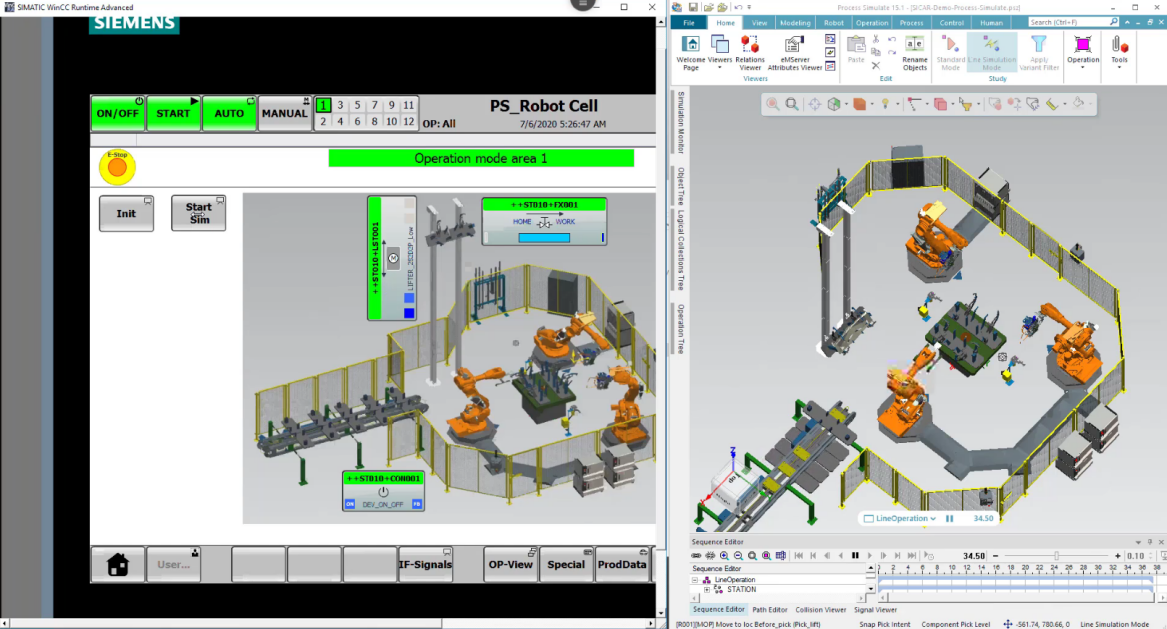Viewport: 1167px width, 629px height.
Task: Open the File menu in Process Simulate
Action: click(x=689, y=22)
